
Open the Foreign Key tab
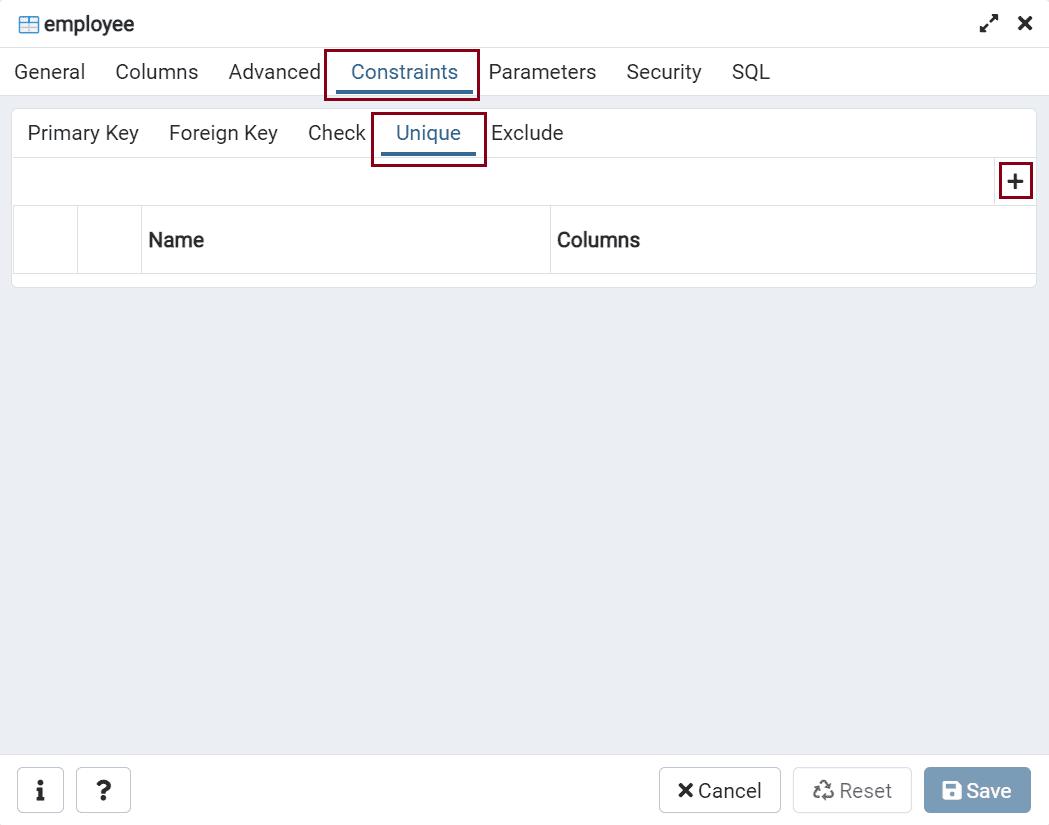pyautogui.click(x=223, y=133)
